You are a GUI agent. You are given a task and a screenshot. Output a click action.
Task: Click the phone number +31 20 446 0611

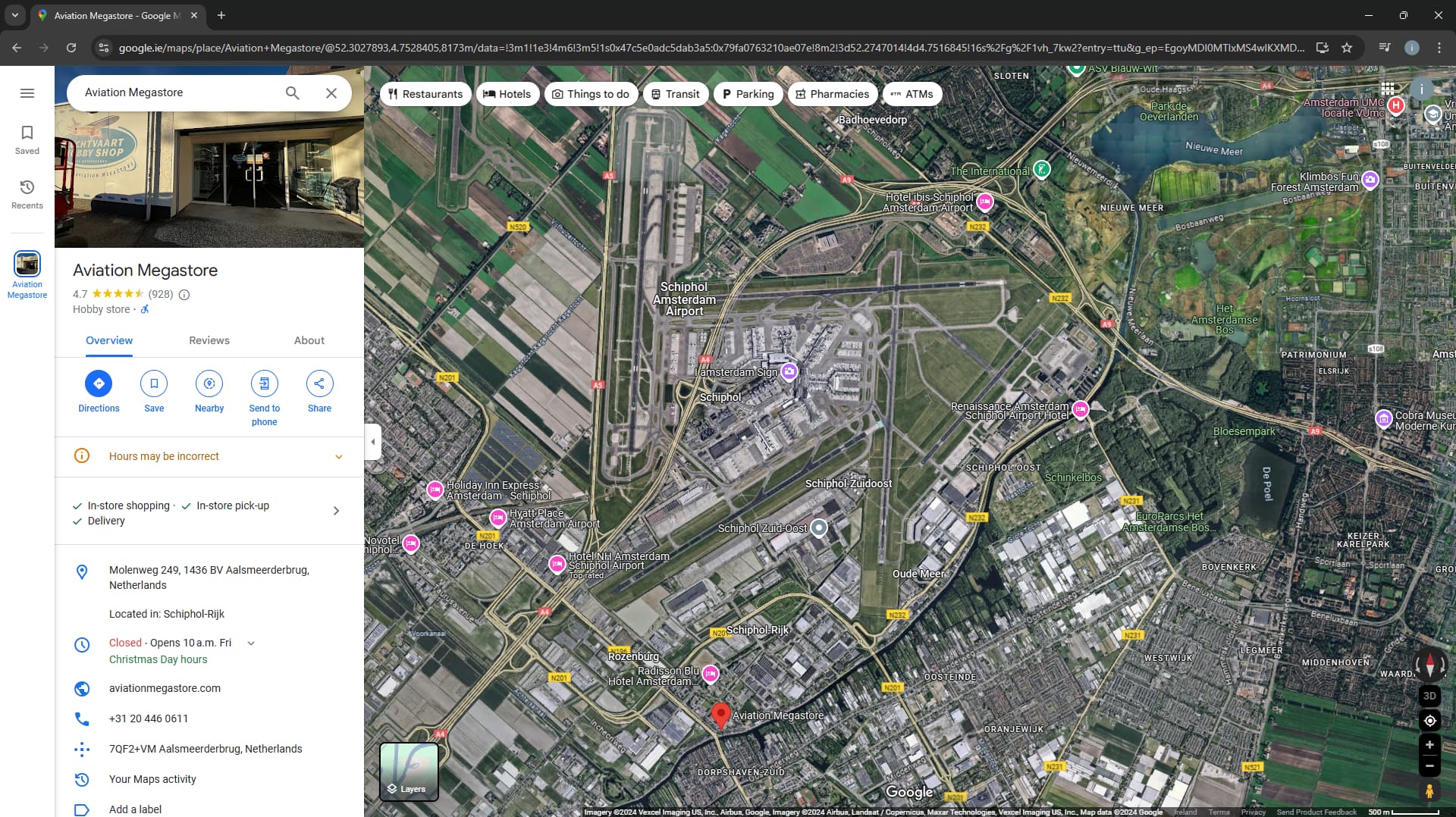click(149, 719)
